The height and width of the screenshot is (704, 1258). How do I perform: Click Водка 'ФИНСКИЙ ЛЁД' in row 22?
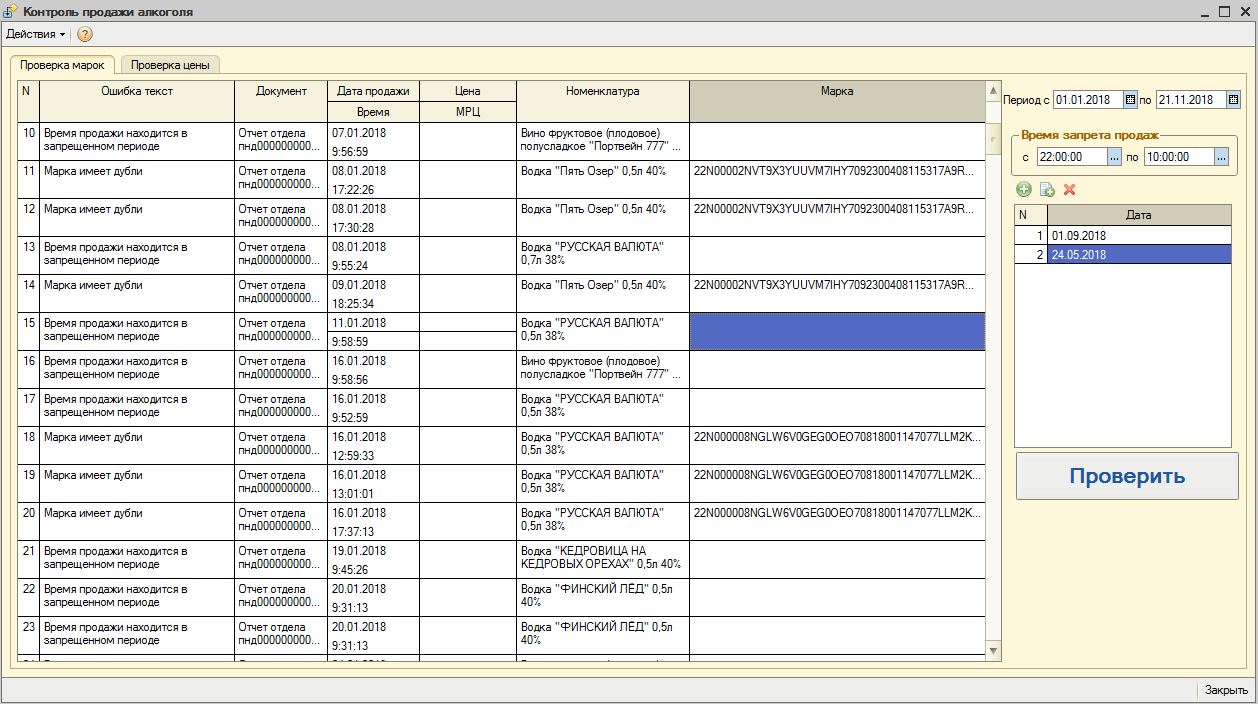point(603,597)
